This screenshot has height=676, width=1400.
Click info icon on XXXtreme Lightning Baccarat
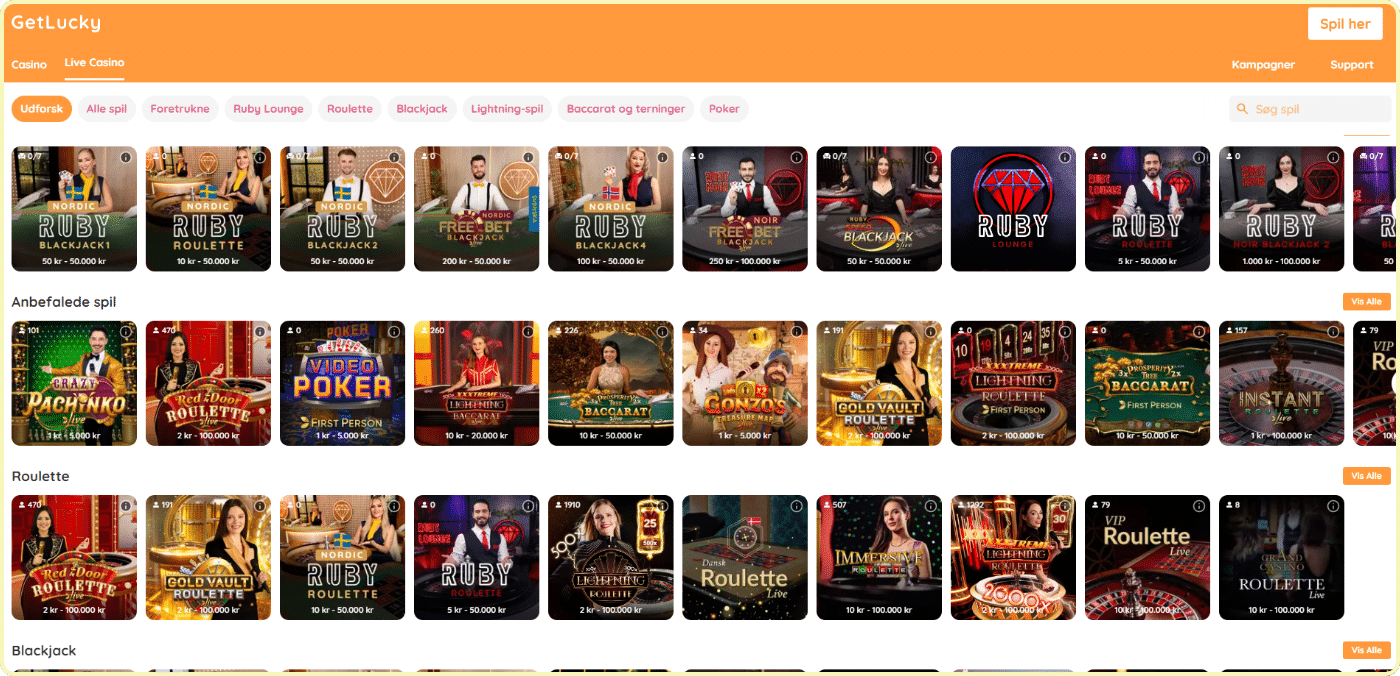[528, 331]
